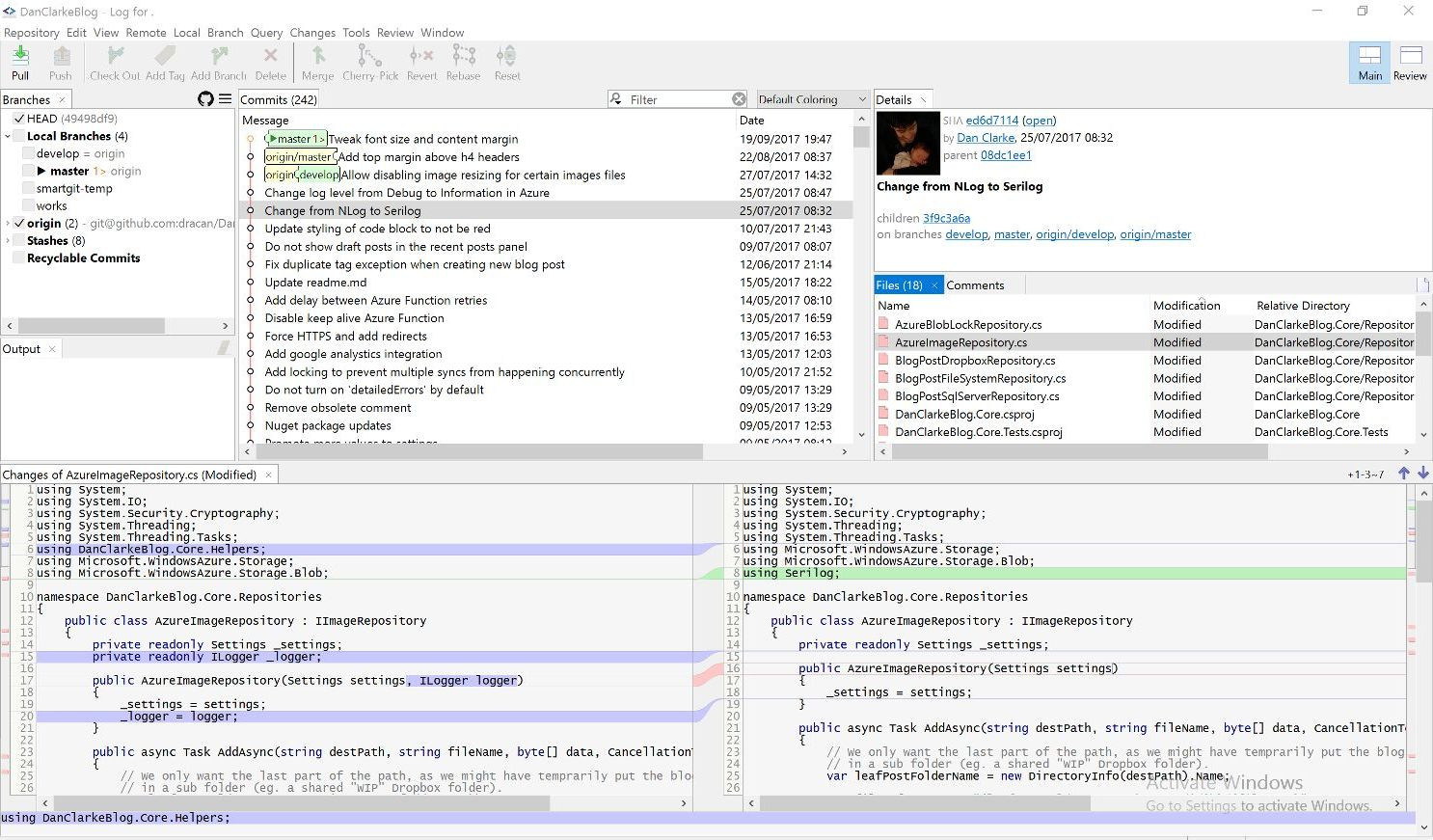Screen dimensions: 1433x840
Task: Click inside the commit Filter field
Action: tap(675, 98)
